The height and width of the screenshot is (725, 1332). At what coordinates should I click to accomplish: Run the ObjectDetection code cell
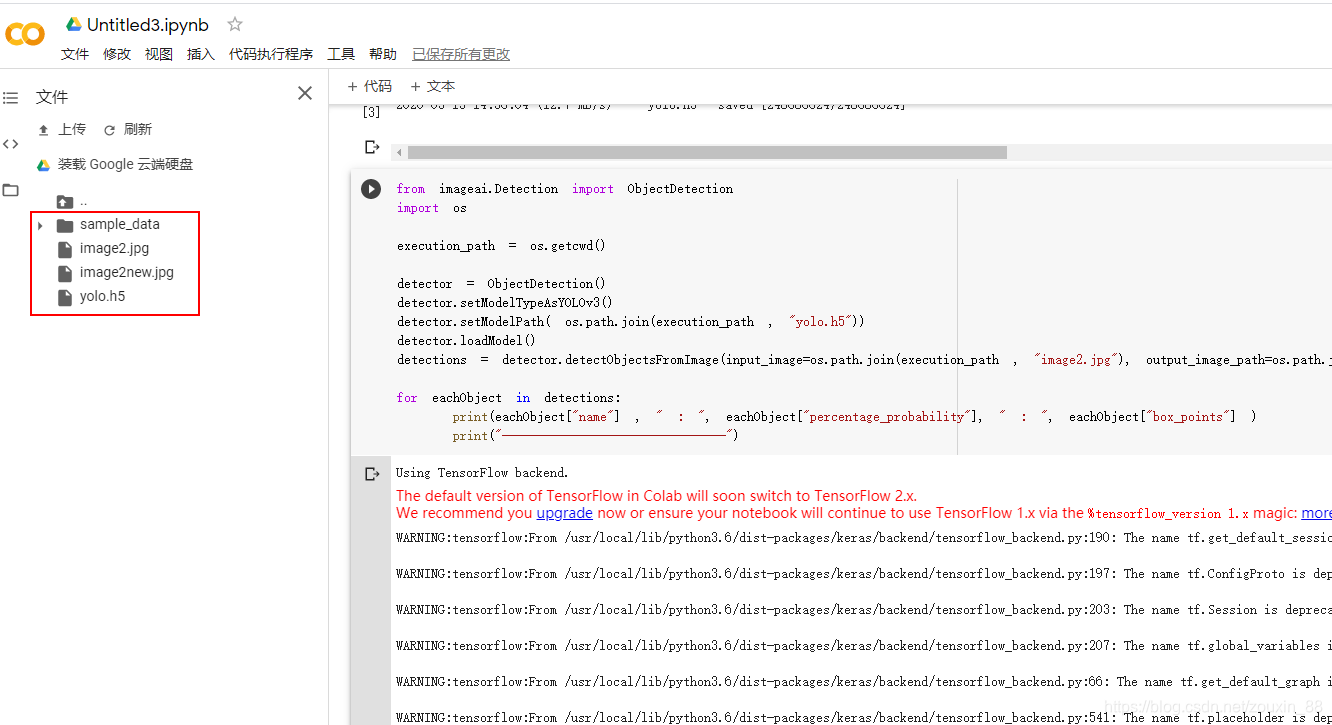click(x=370, y=188)
